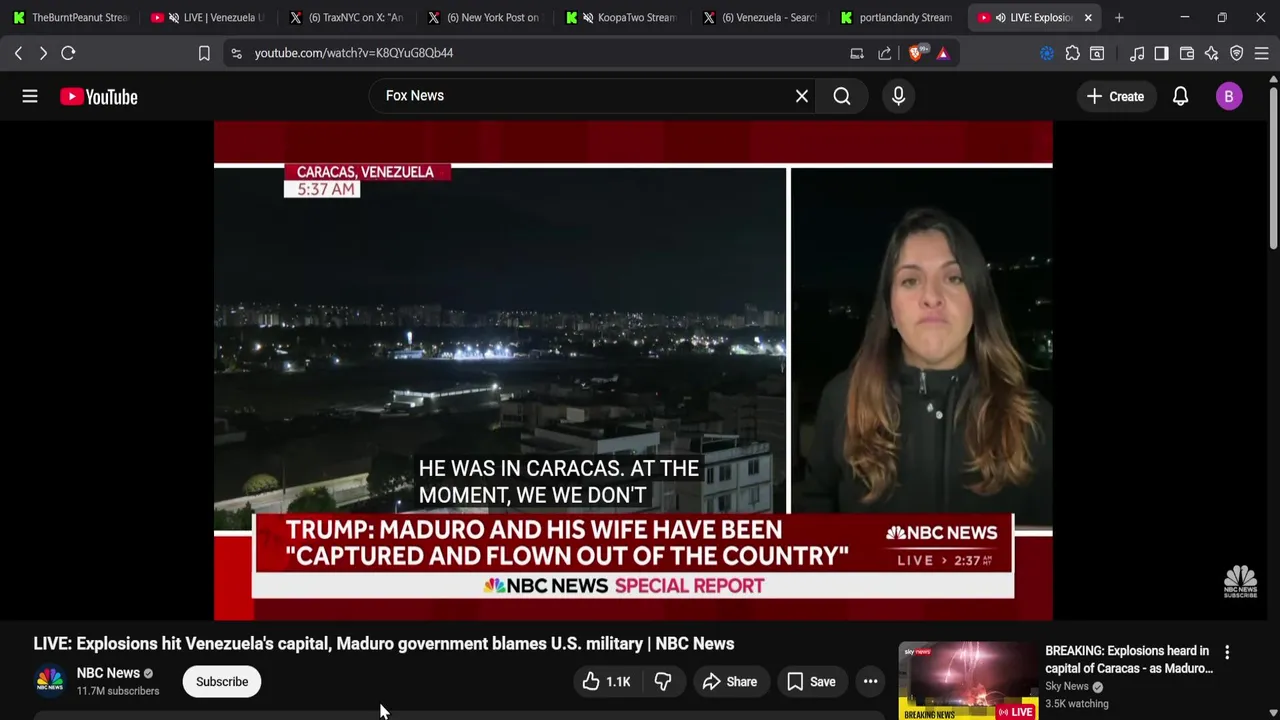Viewport: 1280px width, 720px height.
Task: Open the Extensions puzzle menu
Action: point(1072,53)
